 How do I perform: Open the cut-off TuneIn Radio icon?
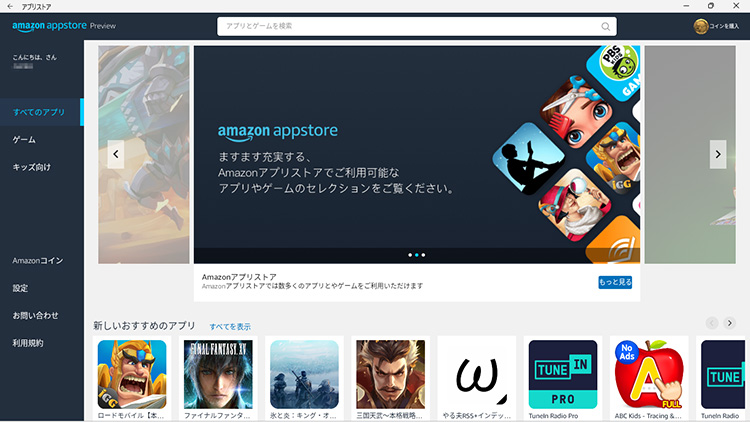(x=723, y=374)
